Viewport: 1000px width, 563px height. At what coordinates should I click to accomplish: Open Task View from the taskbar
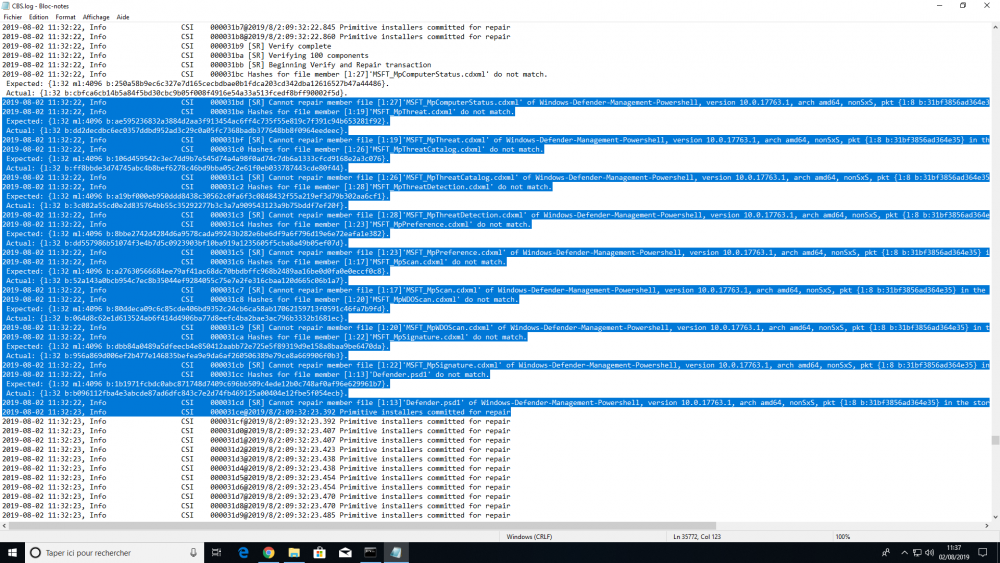216,553
